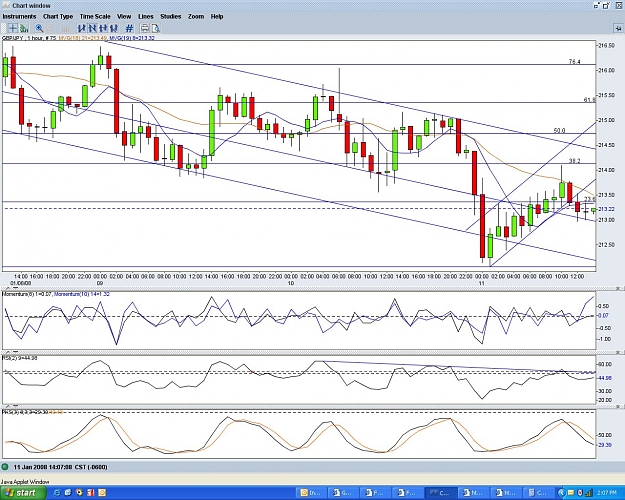The image size is (625, 500).
Task: Click the red fourth quick launch icon
Action: [90, 493]
